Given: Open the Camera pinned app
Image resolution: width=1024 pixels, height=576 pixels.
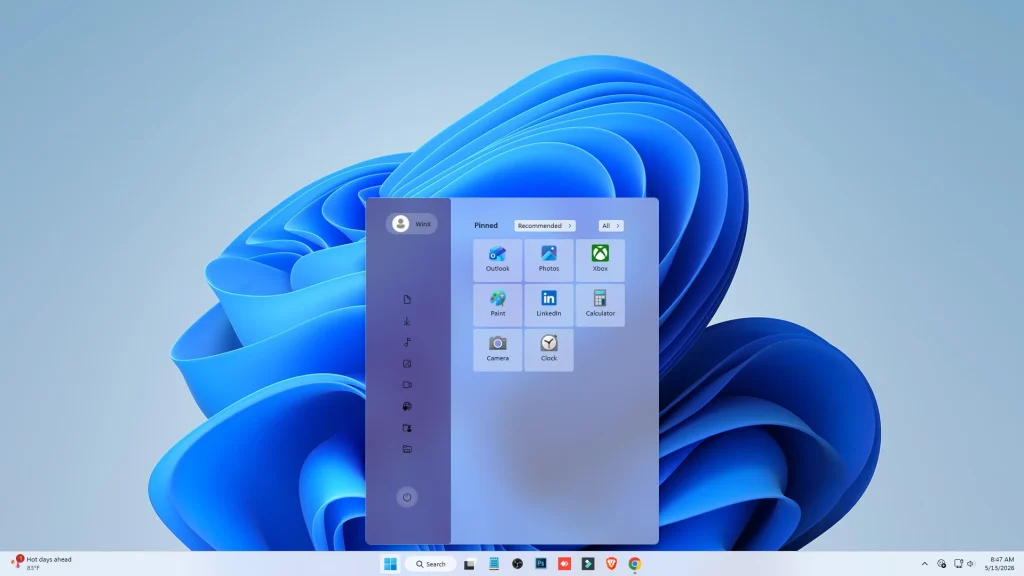Looking at the screenshot, I should point(498,350).
